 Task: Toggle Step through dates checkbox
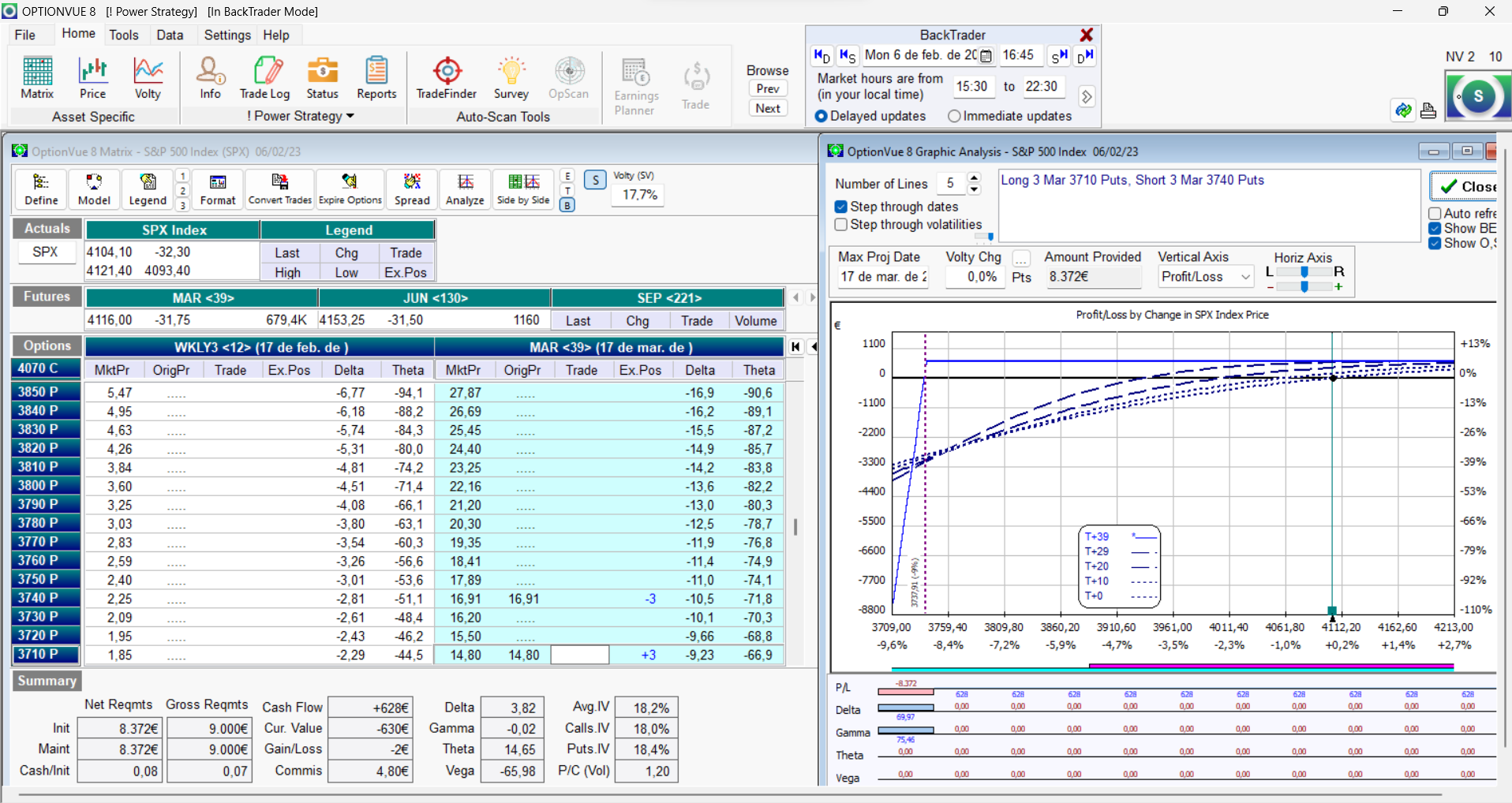(841, 207)
